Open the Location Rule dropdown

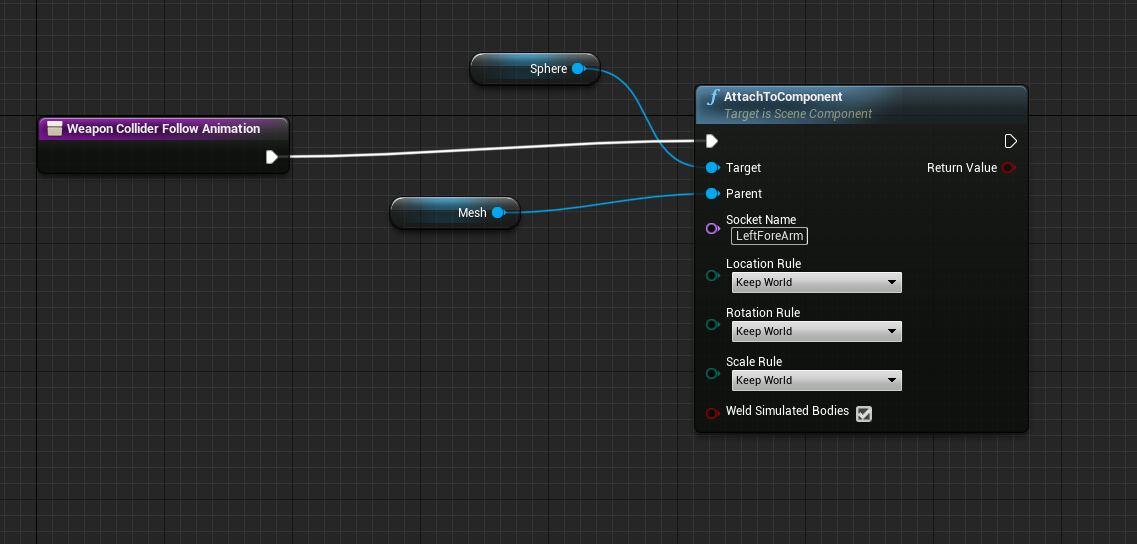coord(816,283)
